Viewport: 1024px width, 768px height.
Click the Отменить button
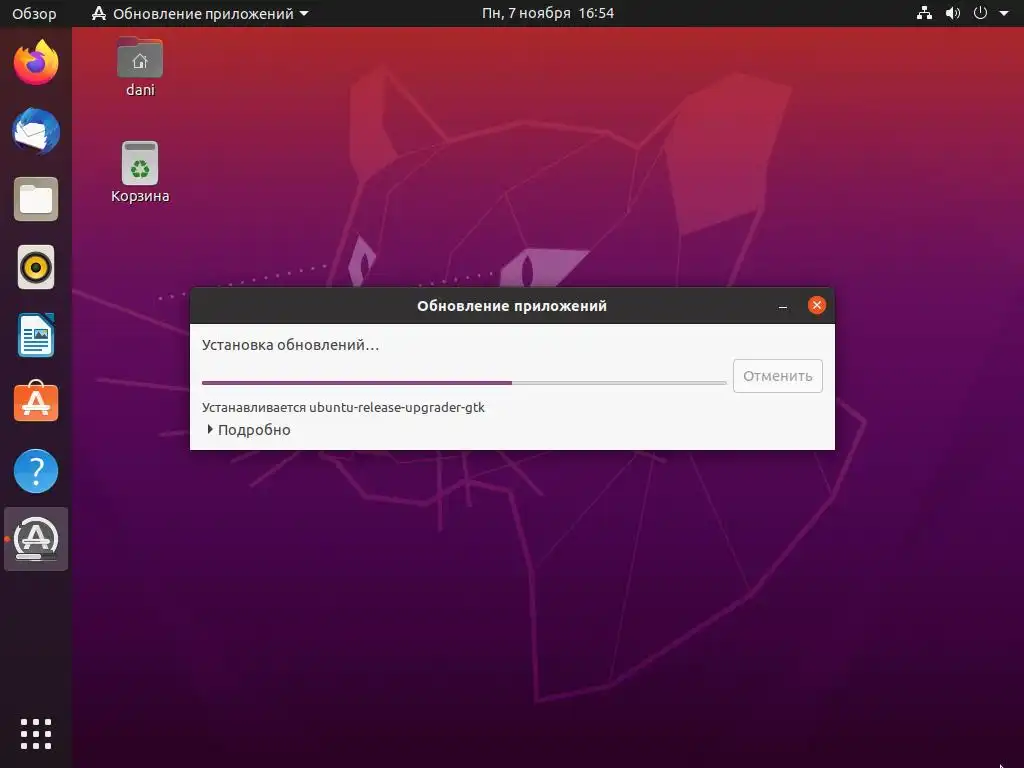777,376
